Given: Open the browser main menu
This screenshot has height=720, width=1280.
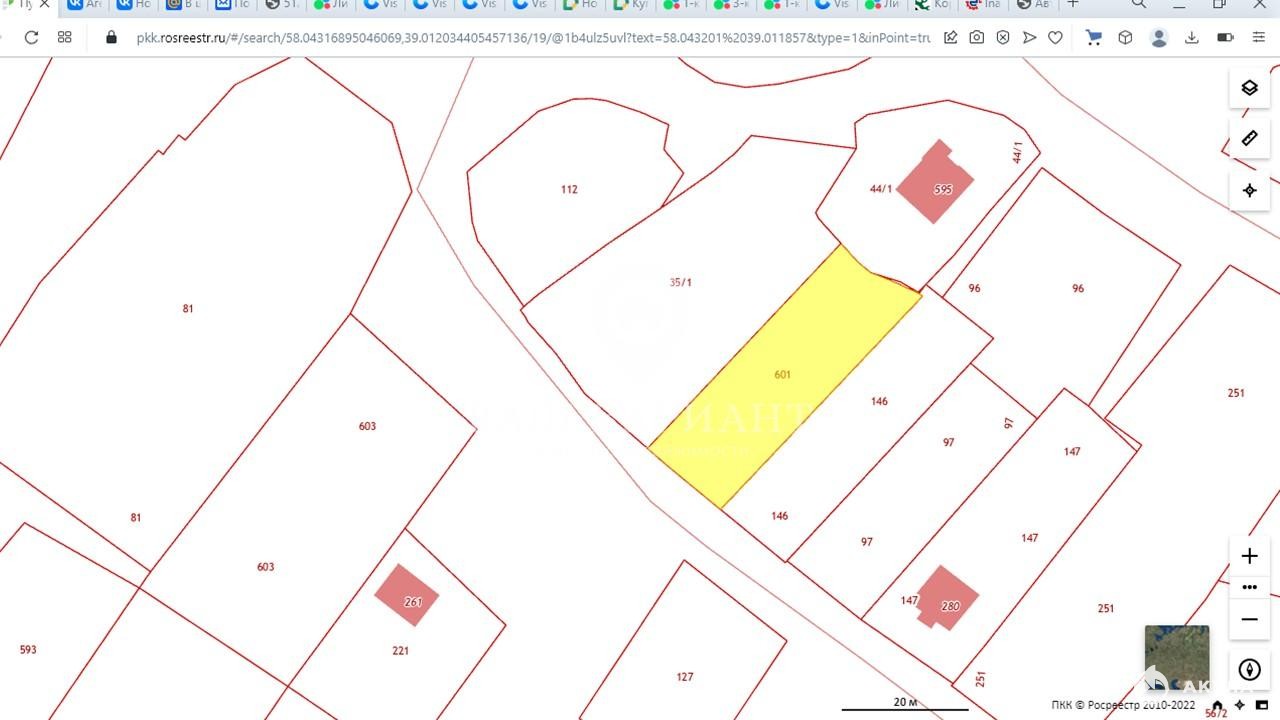Looking at the screenshot, I should tap(1259, 37).
